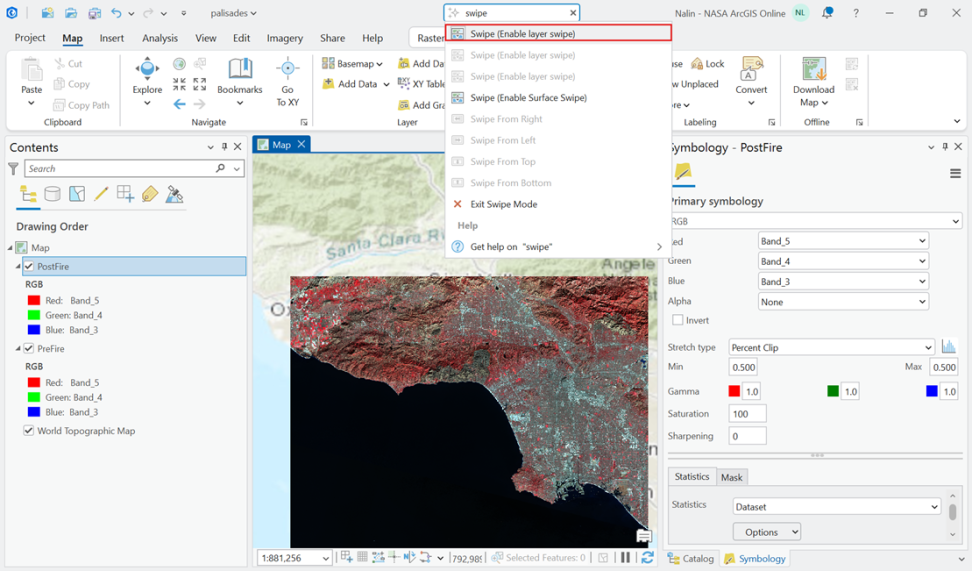Open the stretch histogram chart icon
This screenshot has height=571, width=972.
pyautogui.click(x=948, y=346)
